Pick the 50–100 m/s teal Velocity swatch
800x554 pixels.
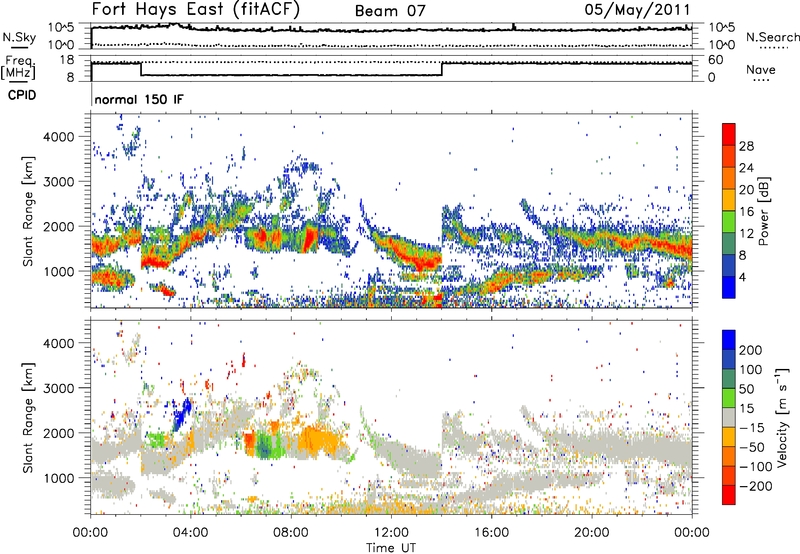tap(729, 379)
